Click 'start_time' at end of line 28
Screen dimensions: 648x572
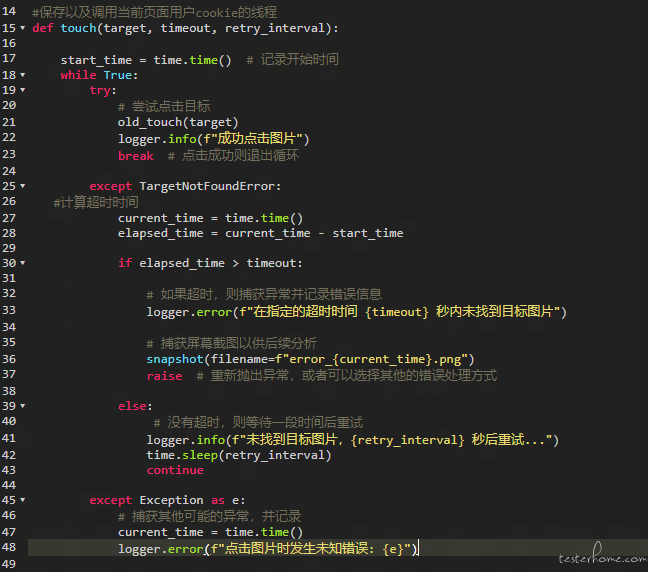[x=368, y=233]
